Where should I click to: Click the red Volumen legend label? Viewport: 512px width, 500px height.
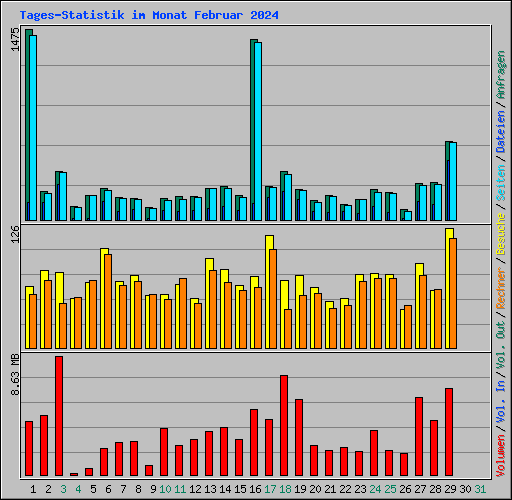coord(501,455)
